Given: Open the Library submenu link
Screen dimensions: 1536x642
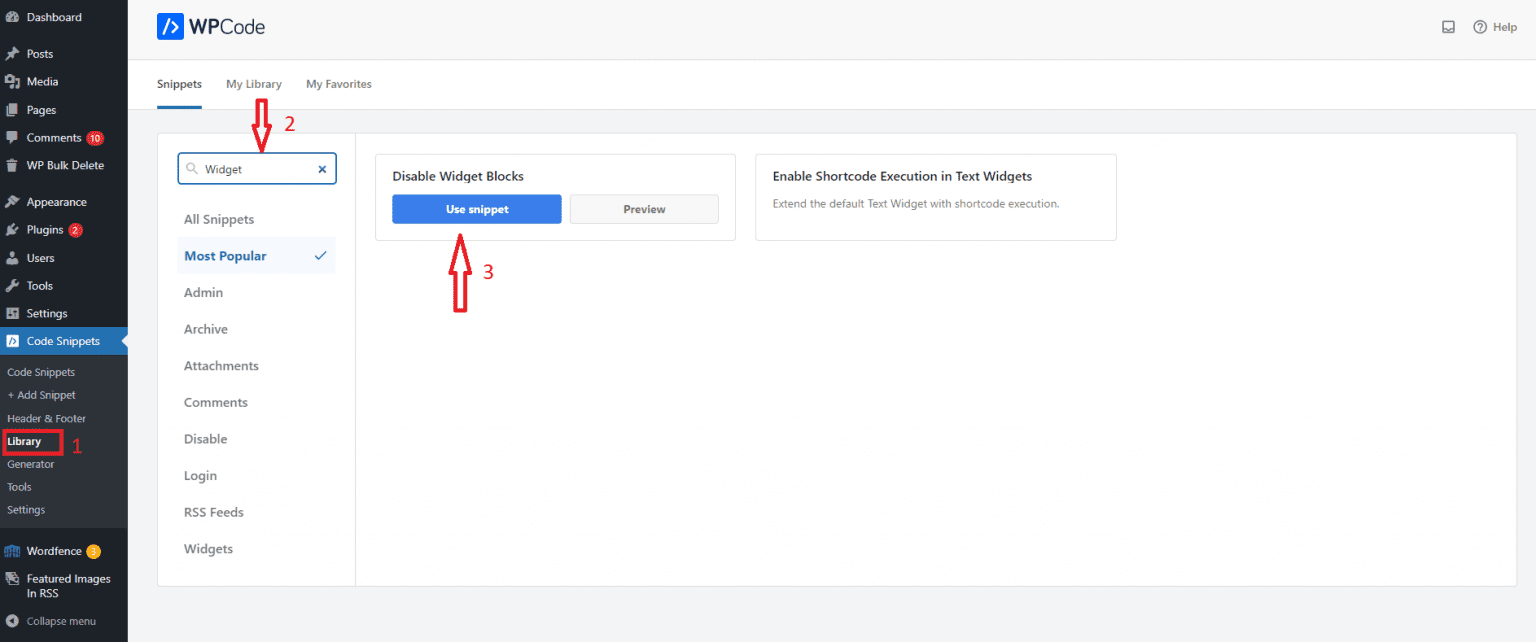Looking at the screenshot, I should coord(24,441).
